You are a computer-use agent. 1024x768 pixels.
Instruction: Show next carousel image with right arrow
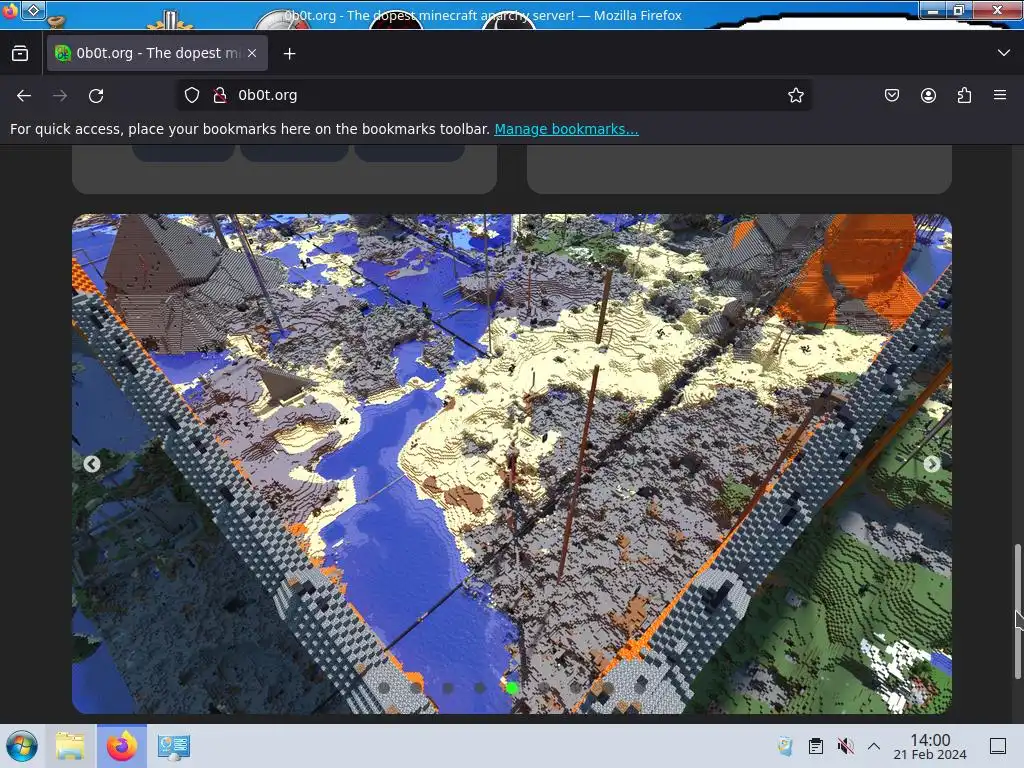(932, 464)
